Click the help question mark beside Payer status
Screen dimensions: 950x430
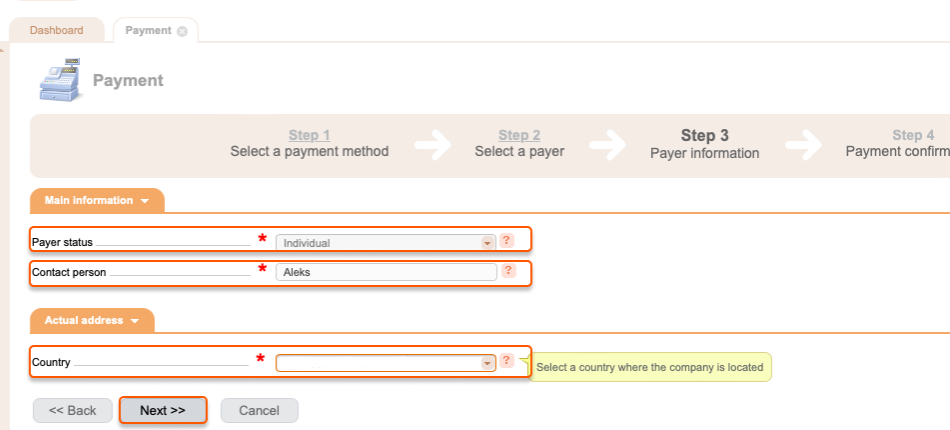pyautogui.click(x=507, y=240)
